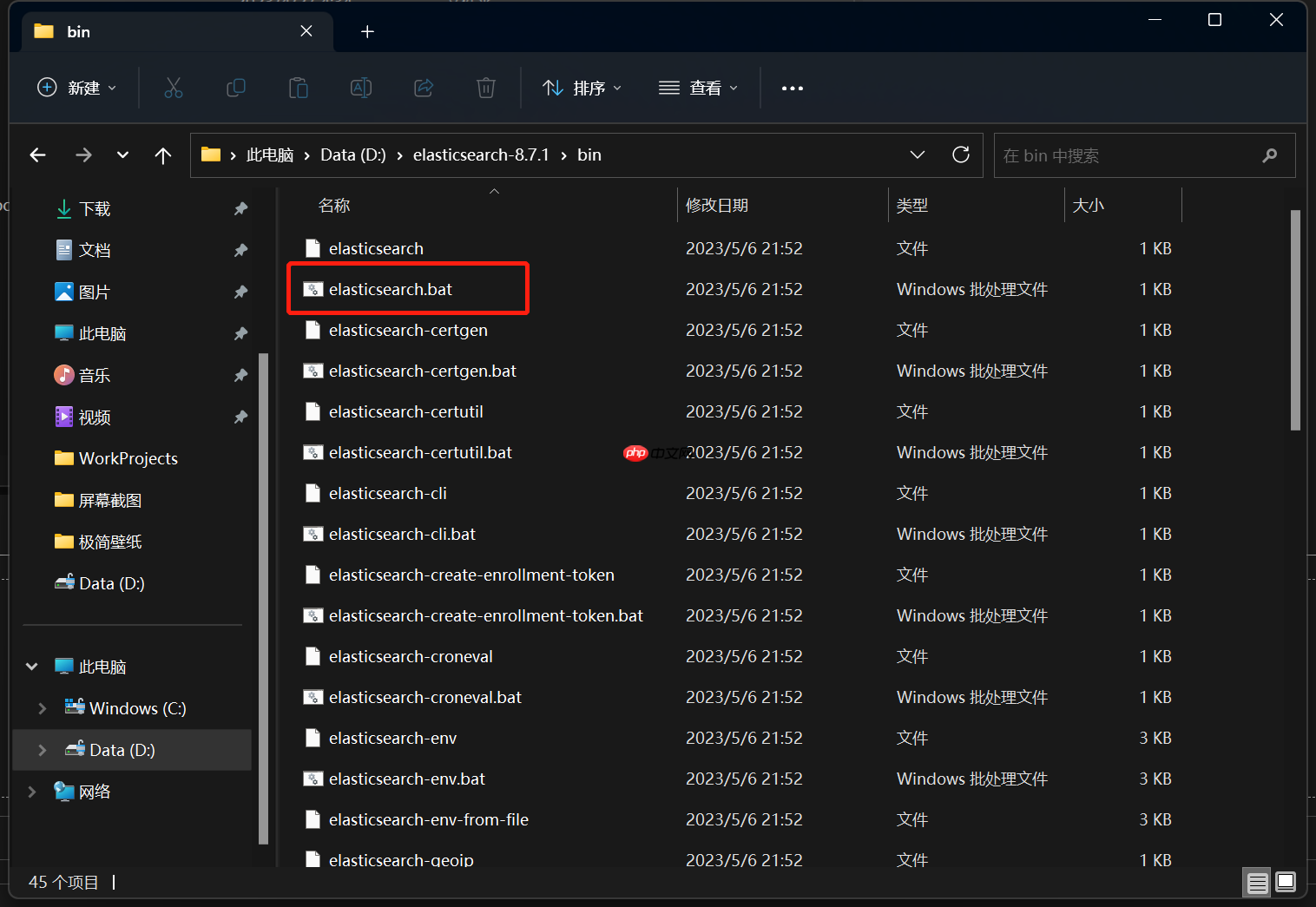Click the Copy icon in the toolbar

(x=235, y=88)
